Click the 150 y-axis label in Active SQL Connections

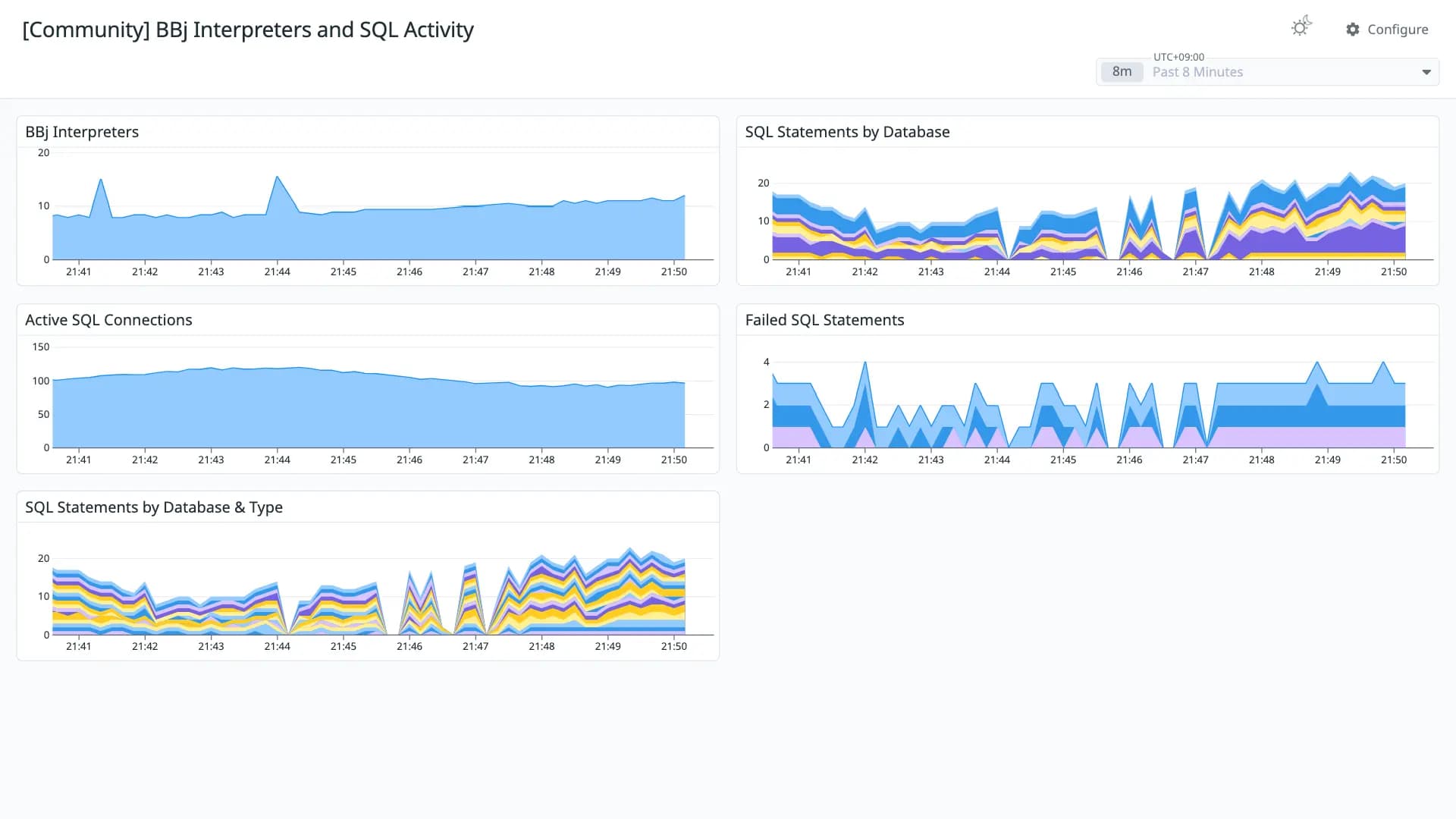41,347
